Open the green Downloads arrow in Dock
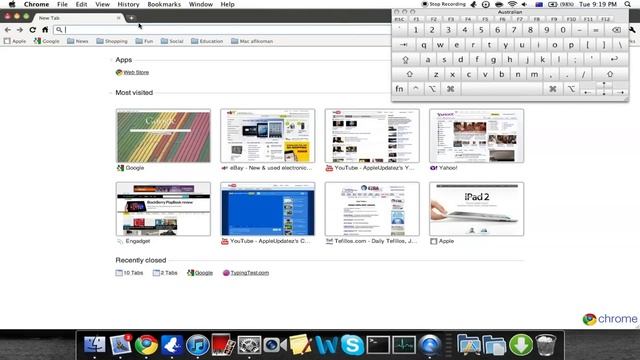Viewport: 640px width, 360px height. 521,345
